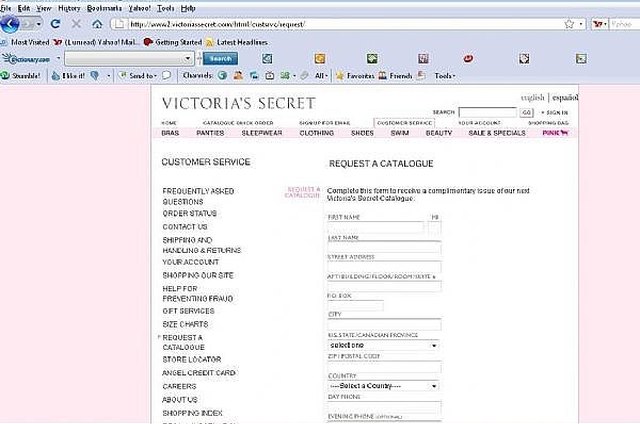Open the SIZE CHARTS link
Screen dimensions: 640x424
185,324
